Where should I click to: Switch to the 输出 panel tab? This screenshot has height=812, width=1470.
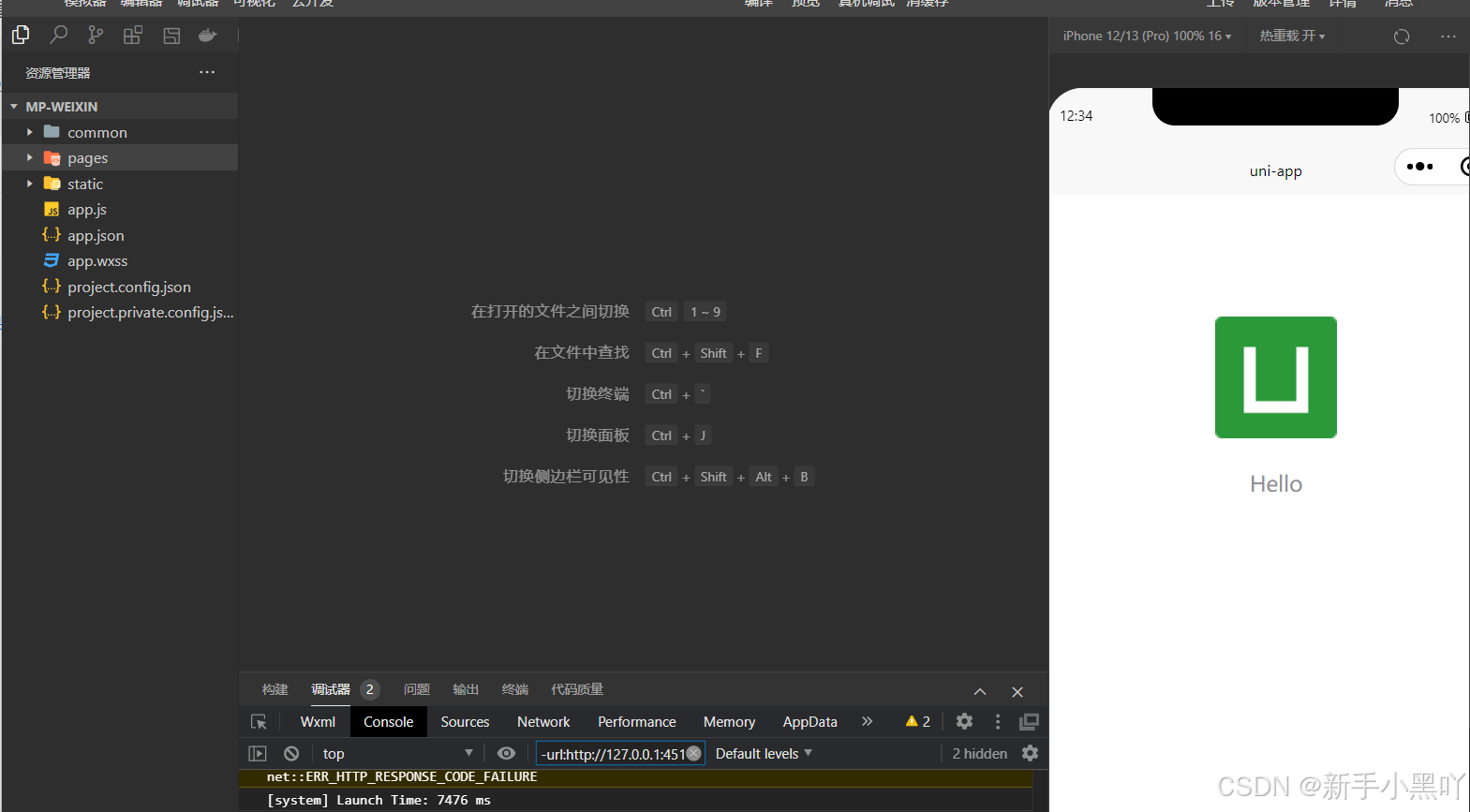[x=466, y=689]
